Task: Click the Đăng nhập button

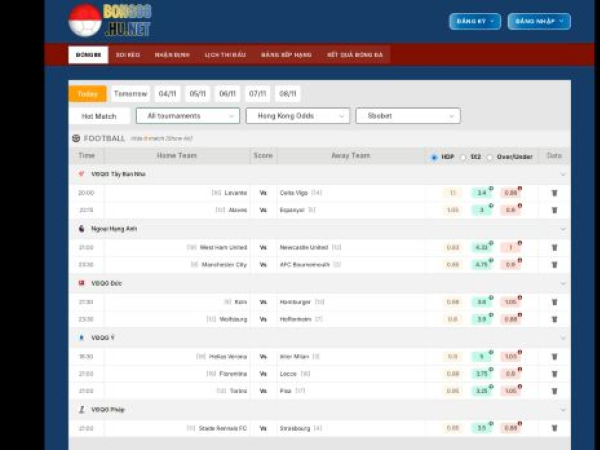Action: [x=539, y=21]
